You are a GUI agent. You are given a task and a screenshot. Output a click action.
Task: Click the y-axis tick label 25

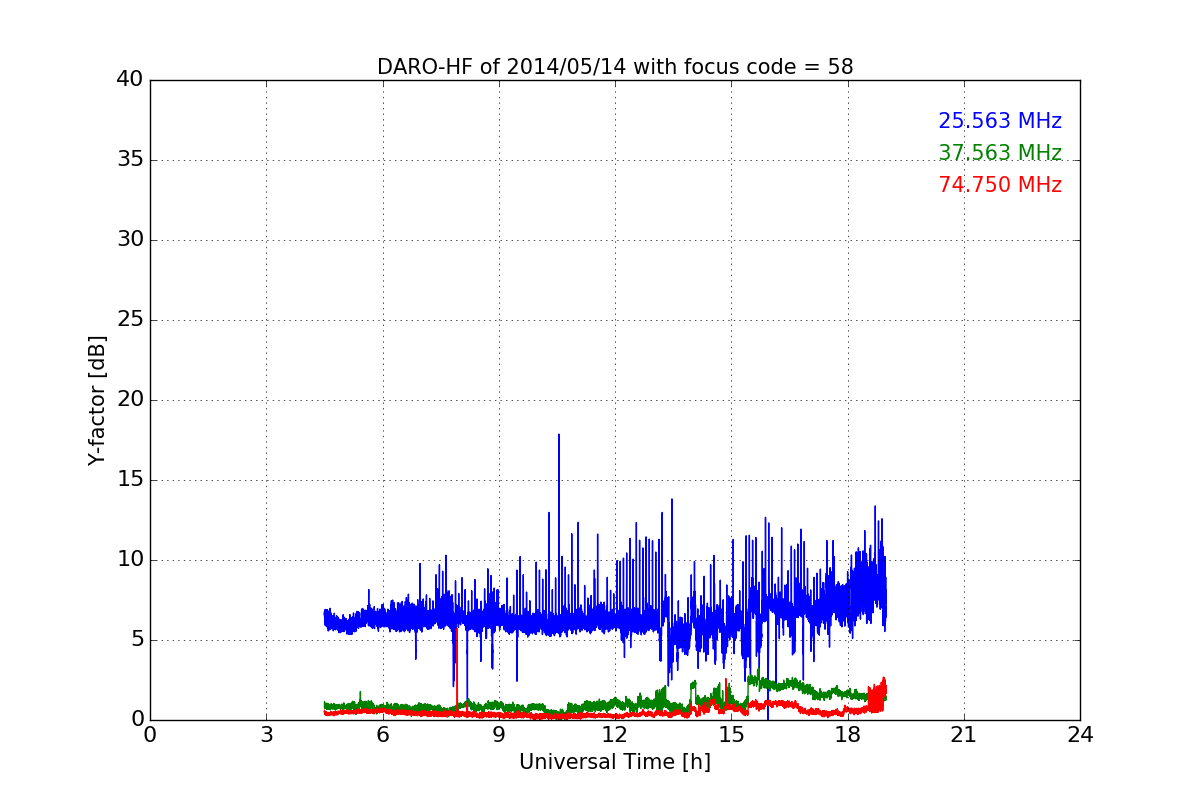pos(130,320)
